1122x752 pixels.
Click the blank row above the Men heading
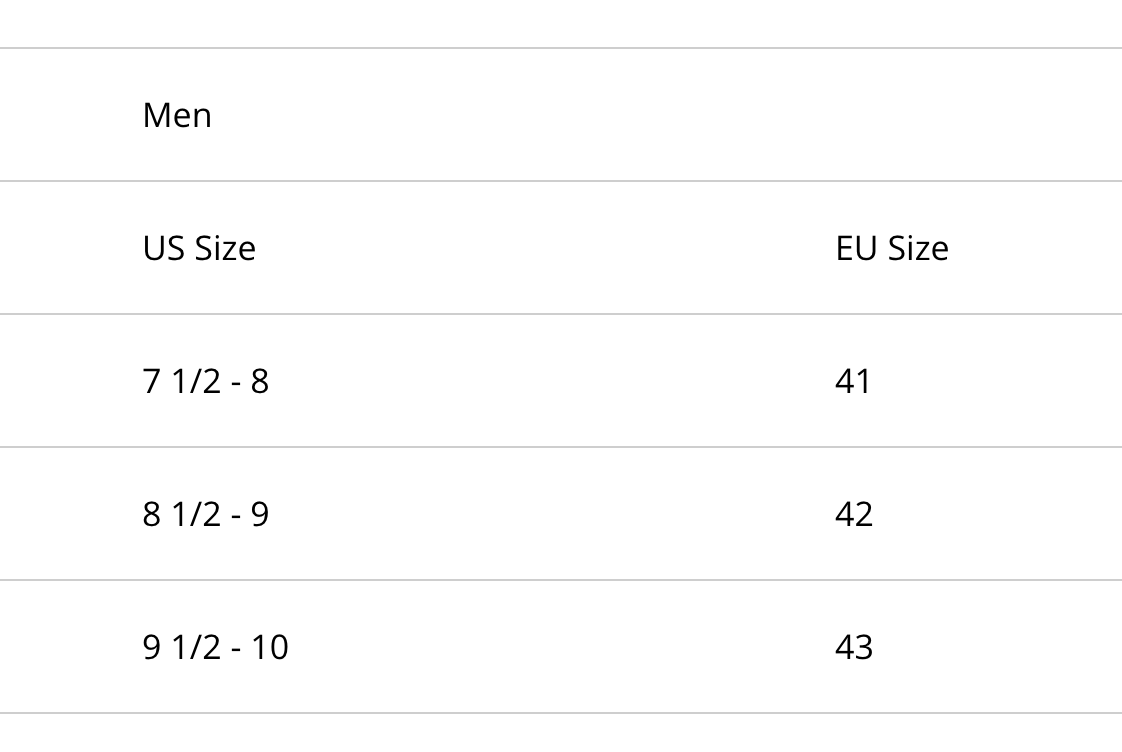tap(561, 23)
